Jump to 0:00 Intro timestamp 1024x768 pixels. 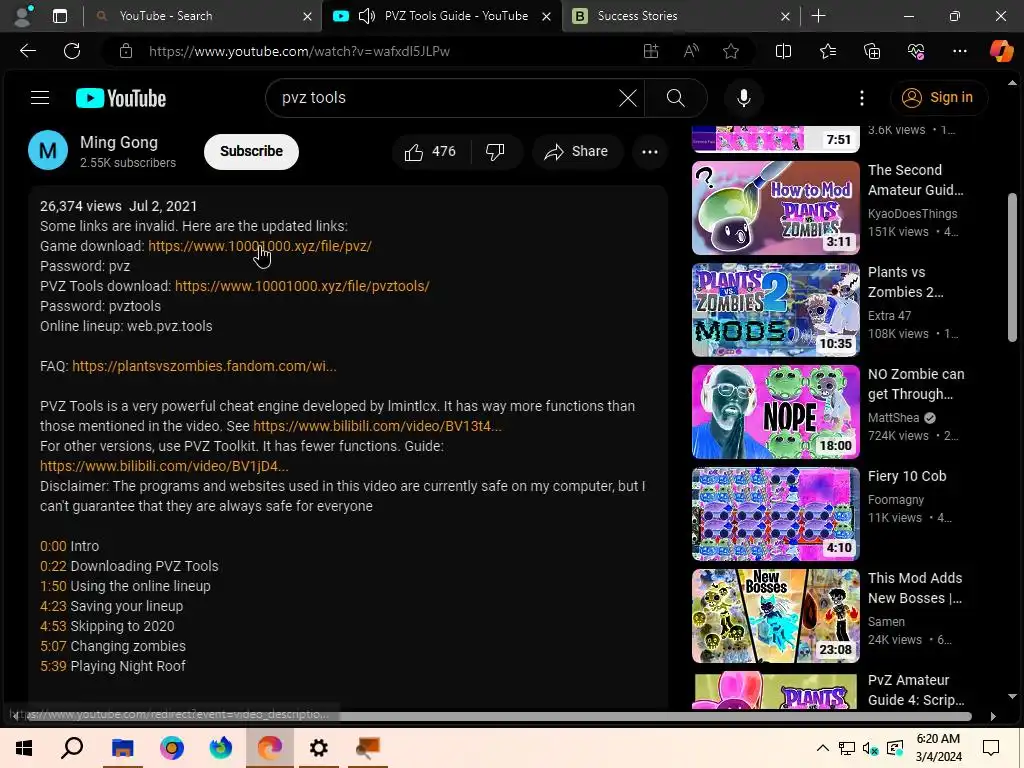[53, 546]
